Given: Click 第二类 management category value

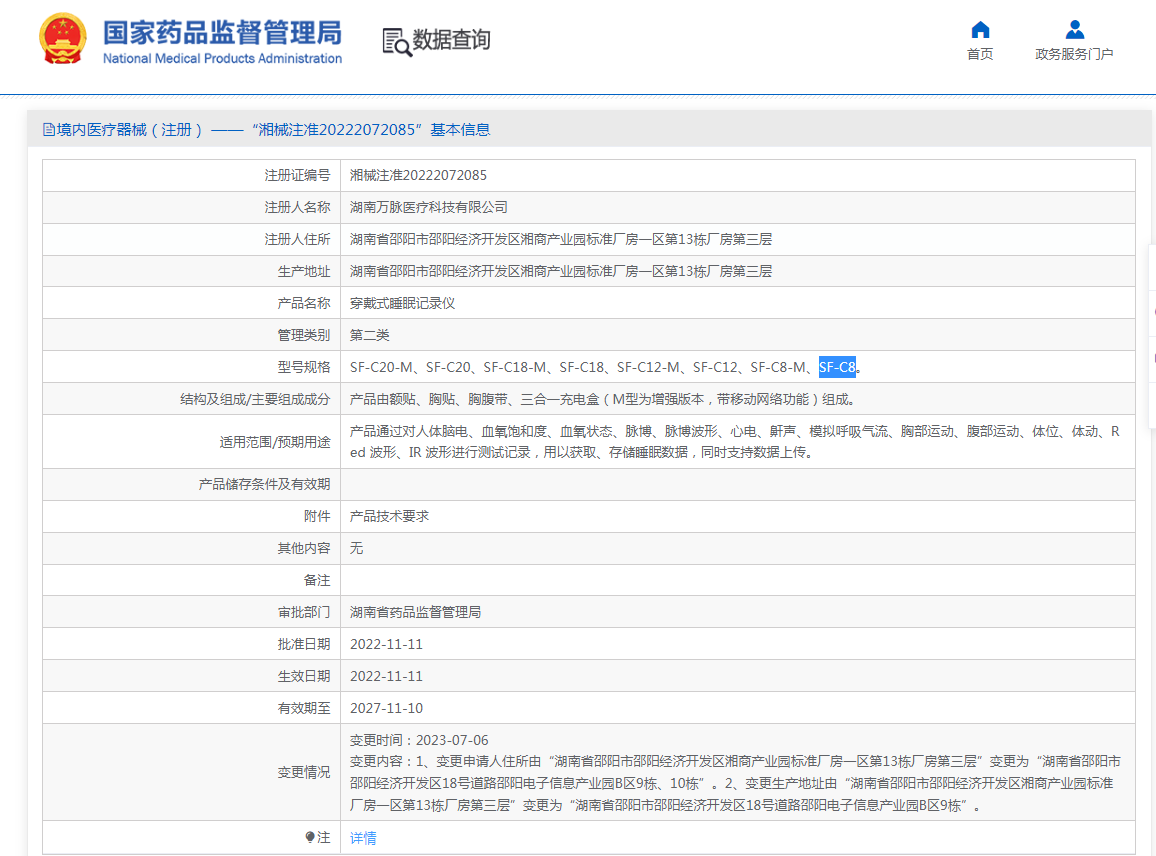Looking at the screenshot, I should click(369, 335).
